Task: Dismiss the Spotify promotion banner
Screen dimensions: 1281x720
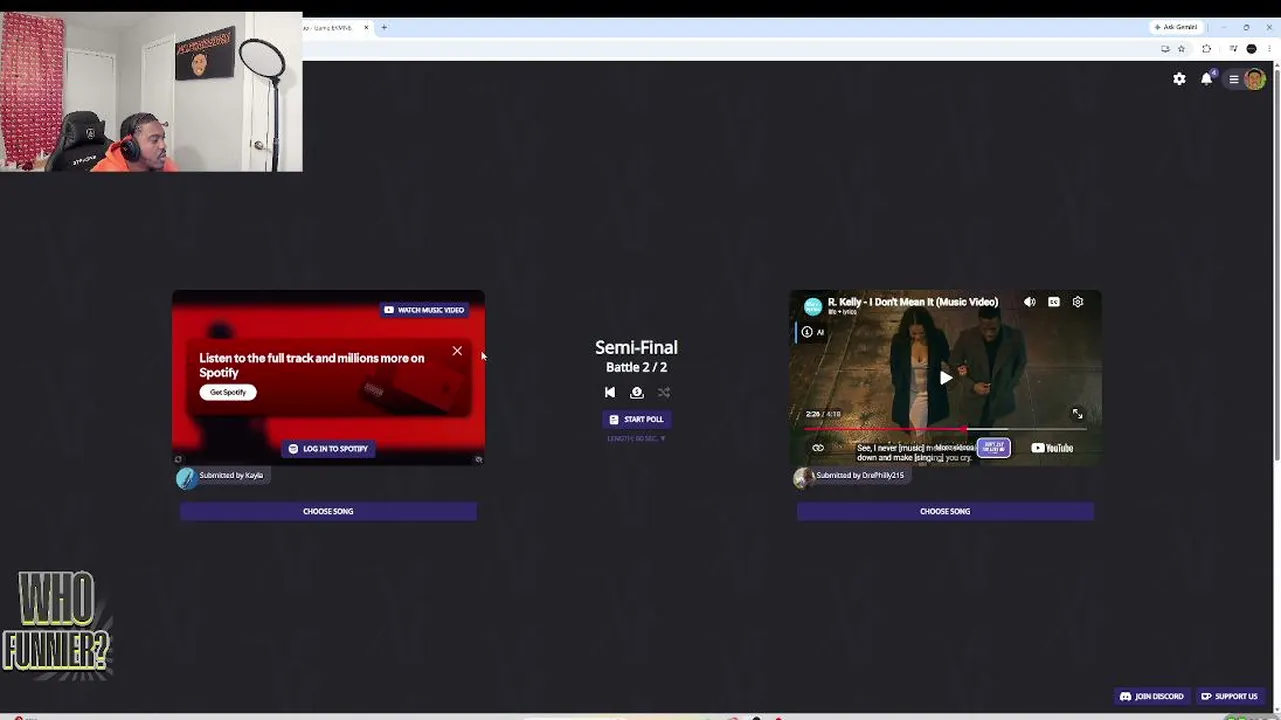Action: (x=457, y=351)
